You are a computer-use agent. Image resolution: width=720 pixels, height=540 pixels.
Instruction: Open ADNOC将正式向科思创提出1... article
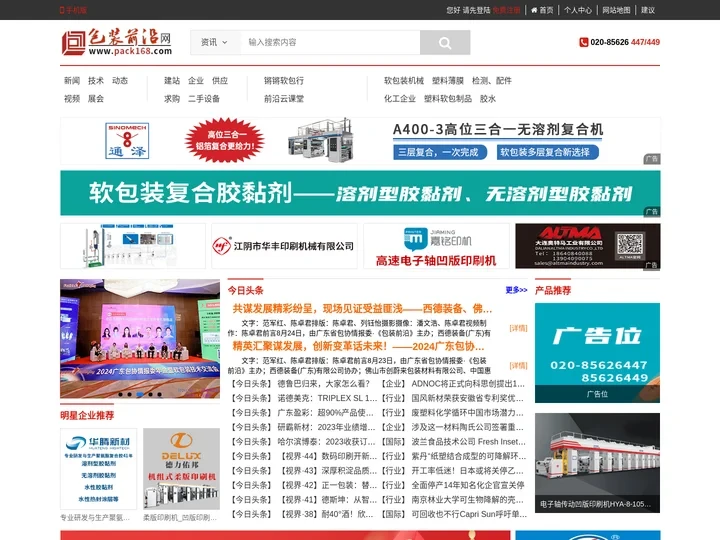pyautogui.click(x=468, y=384)
